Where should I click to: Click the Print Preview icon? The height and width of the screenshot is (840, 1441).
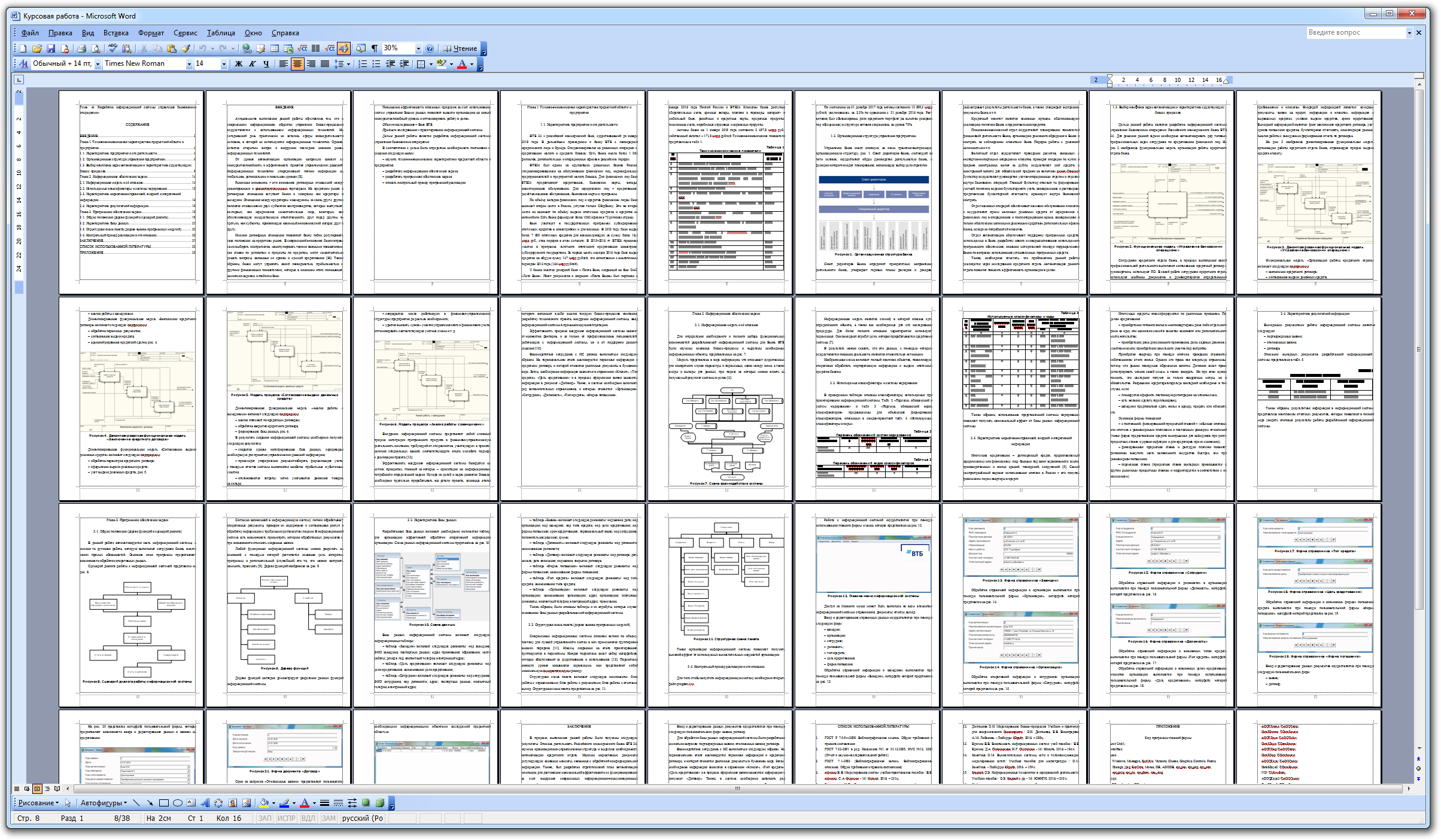(95, 48)
